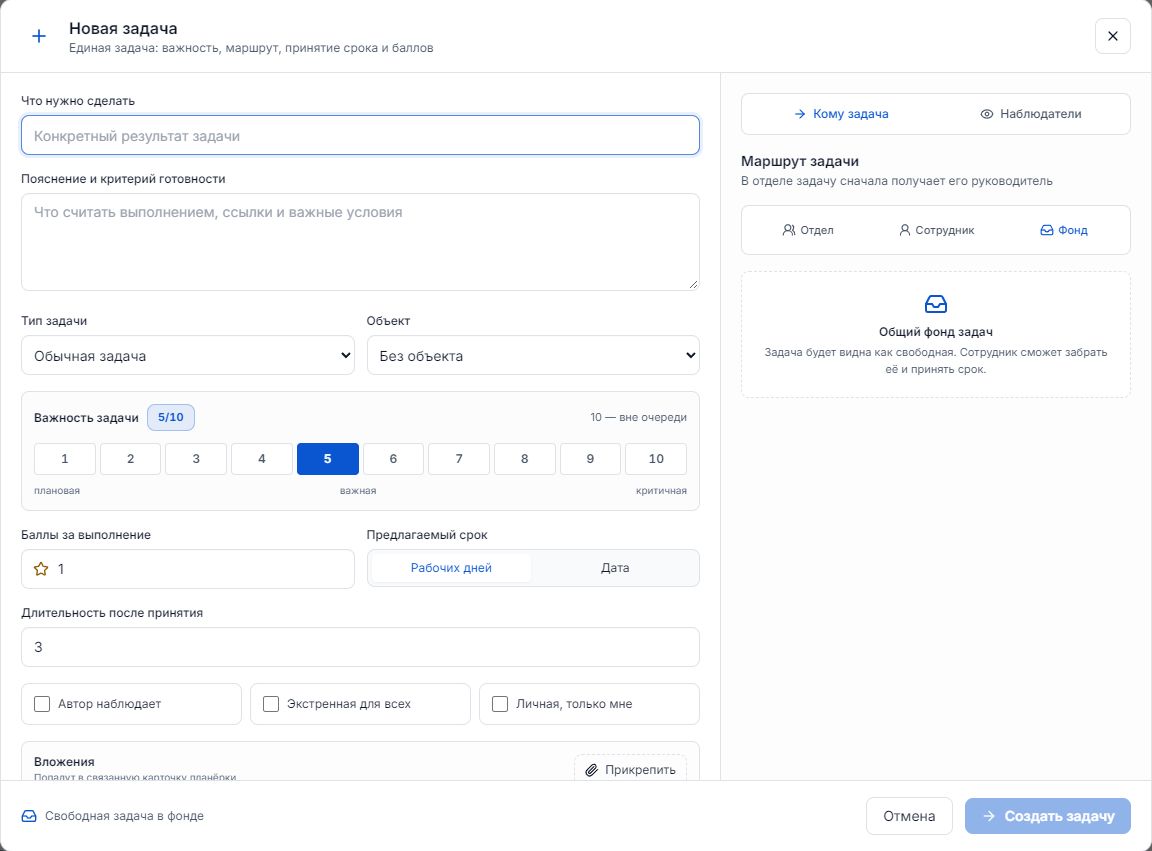Check the Личная, только мне option

500,704
